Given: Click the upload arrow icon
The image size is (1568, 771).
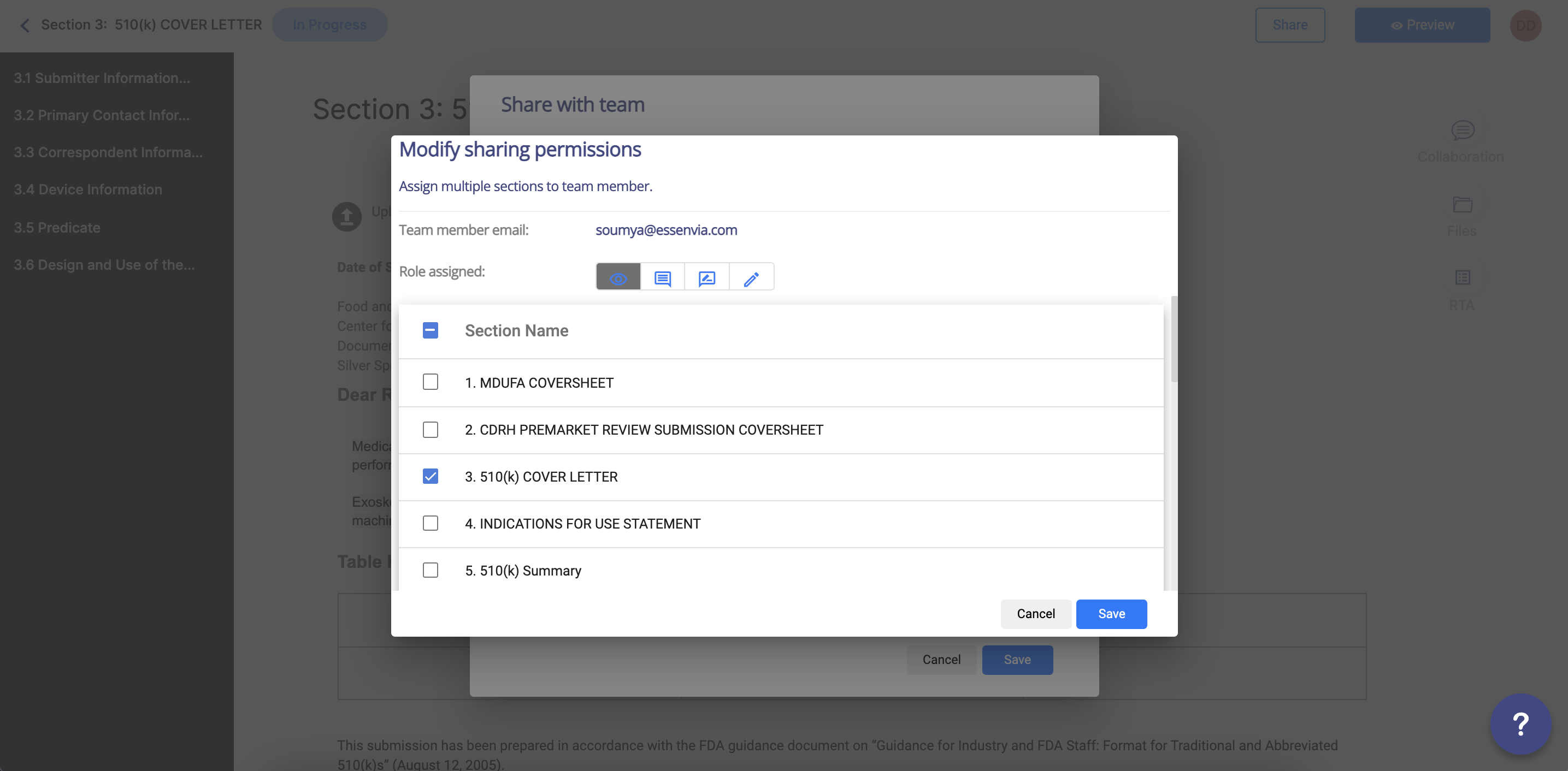Looking at the screenshot, I should pos(346,217).
